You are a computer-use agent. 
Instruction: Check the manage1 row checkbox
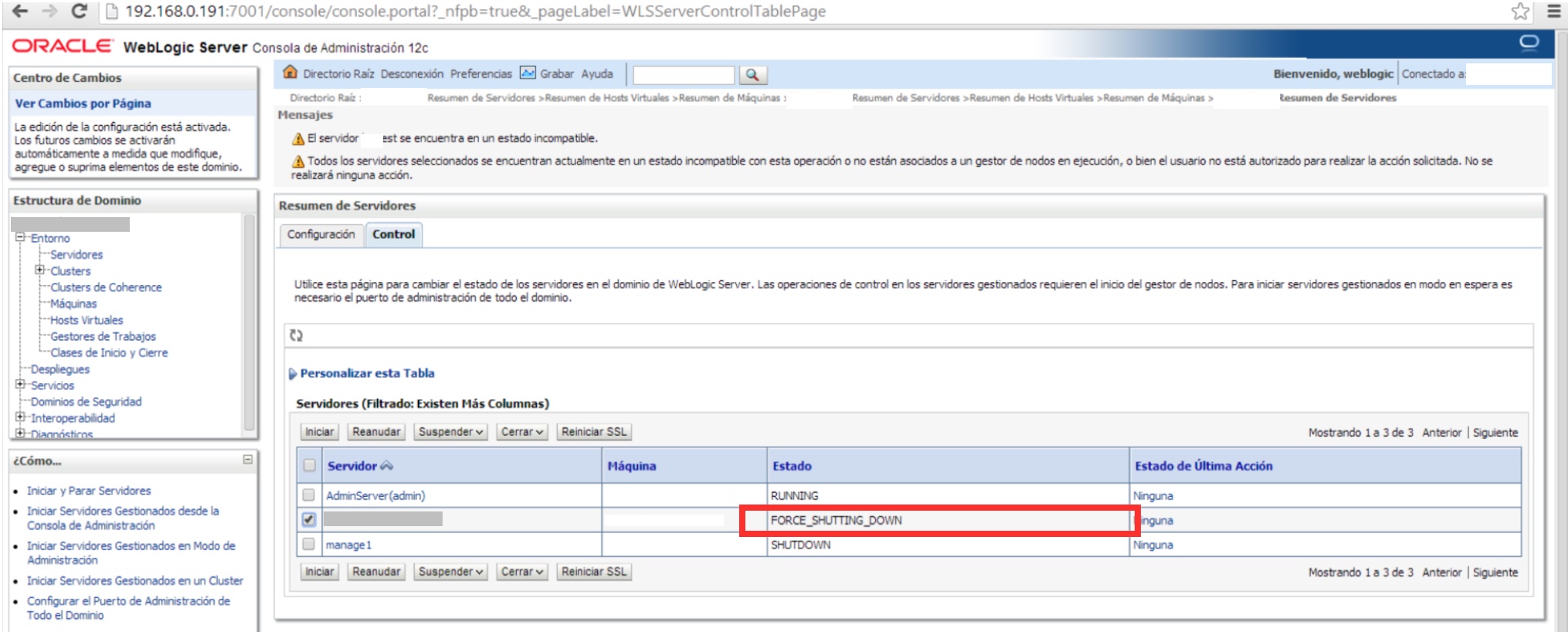pyautogui.click(x=309, y=544)
